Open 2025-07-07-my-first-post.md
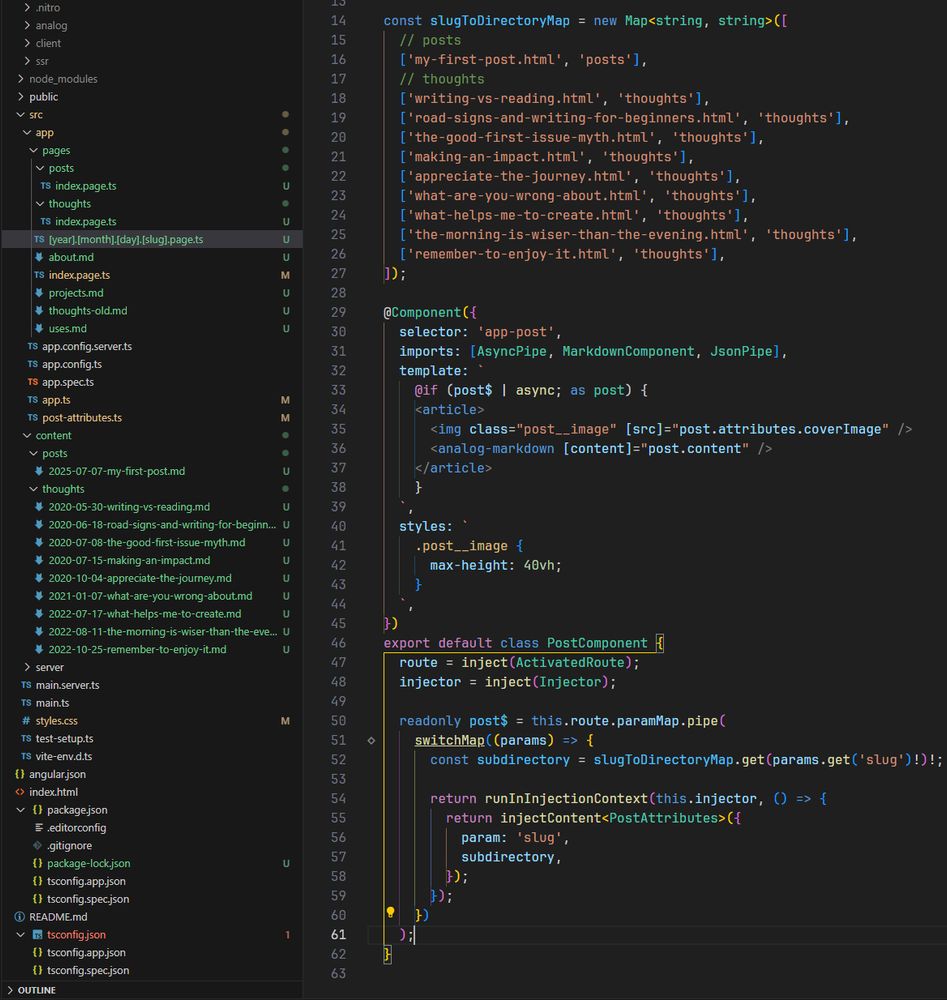The height and width of the screenshot is (1000, 947). pyautogui.click(x=117, y=471)
